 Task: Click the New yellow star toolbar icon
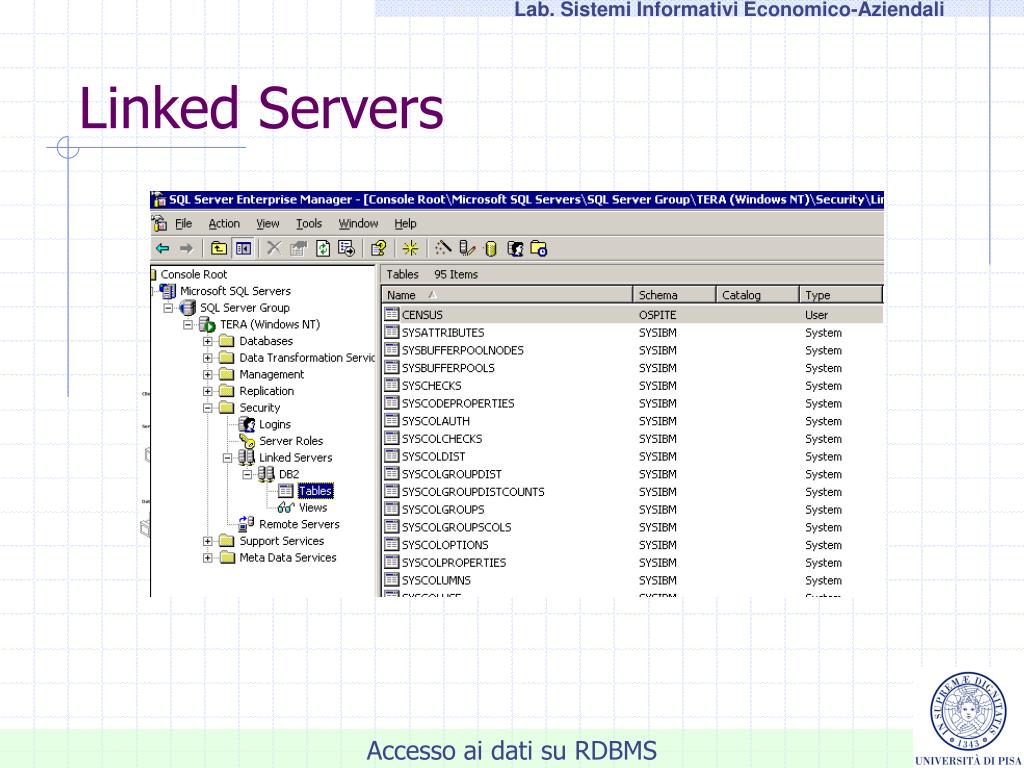coord(410,249)
